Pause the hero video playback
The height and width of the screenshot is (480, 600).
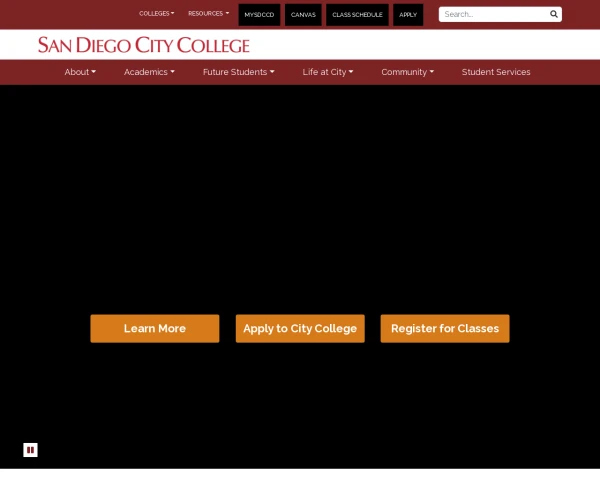(30, 450)
